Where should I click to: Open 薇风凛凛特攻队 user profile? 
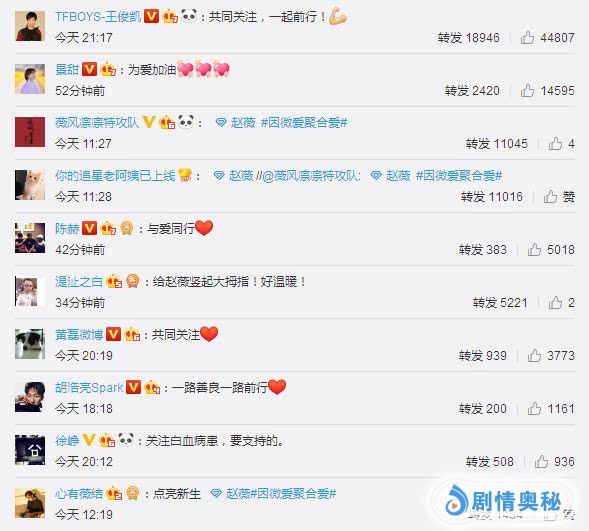click(x=97, y=122)
